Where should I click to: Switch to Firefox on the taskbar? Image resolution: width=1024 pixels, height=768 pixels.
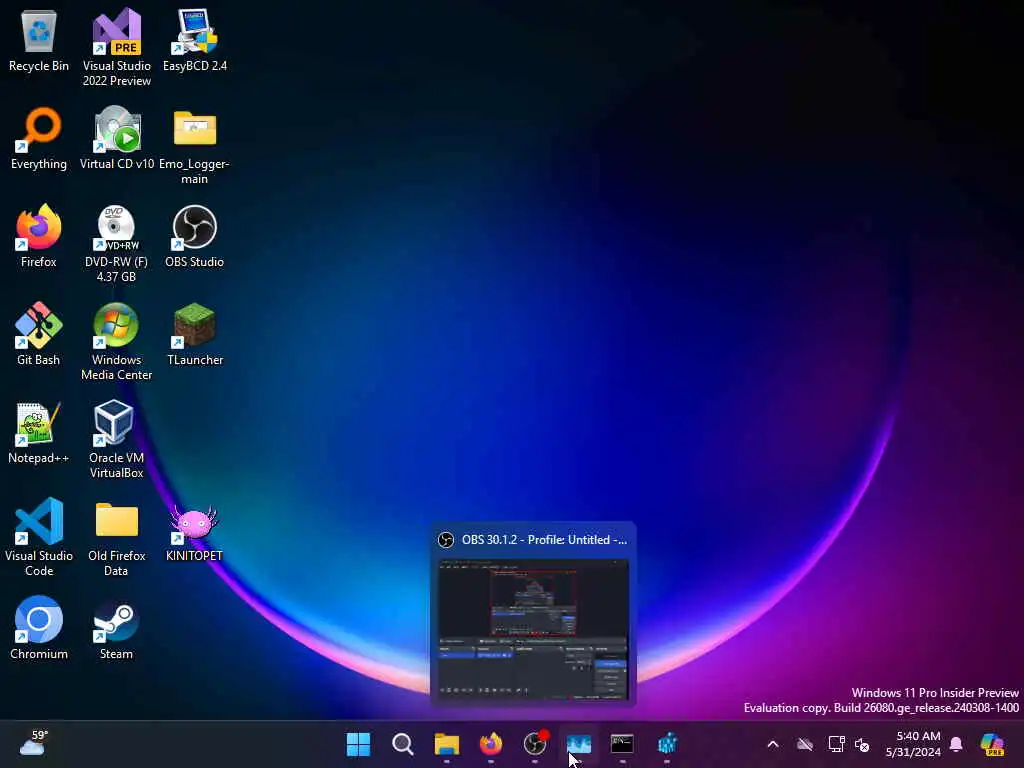pos(490,744)
